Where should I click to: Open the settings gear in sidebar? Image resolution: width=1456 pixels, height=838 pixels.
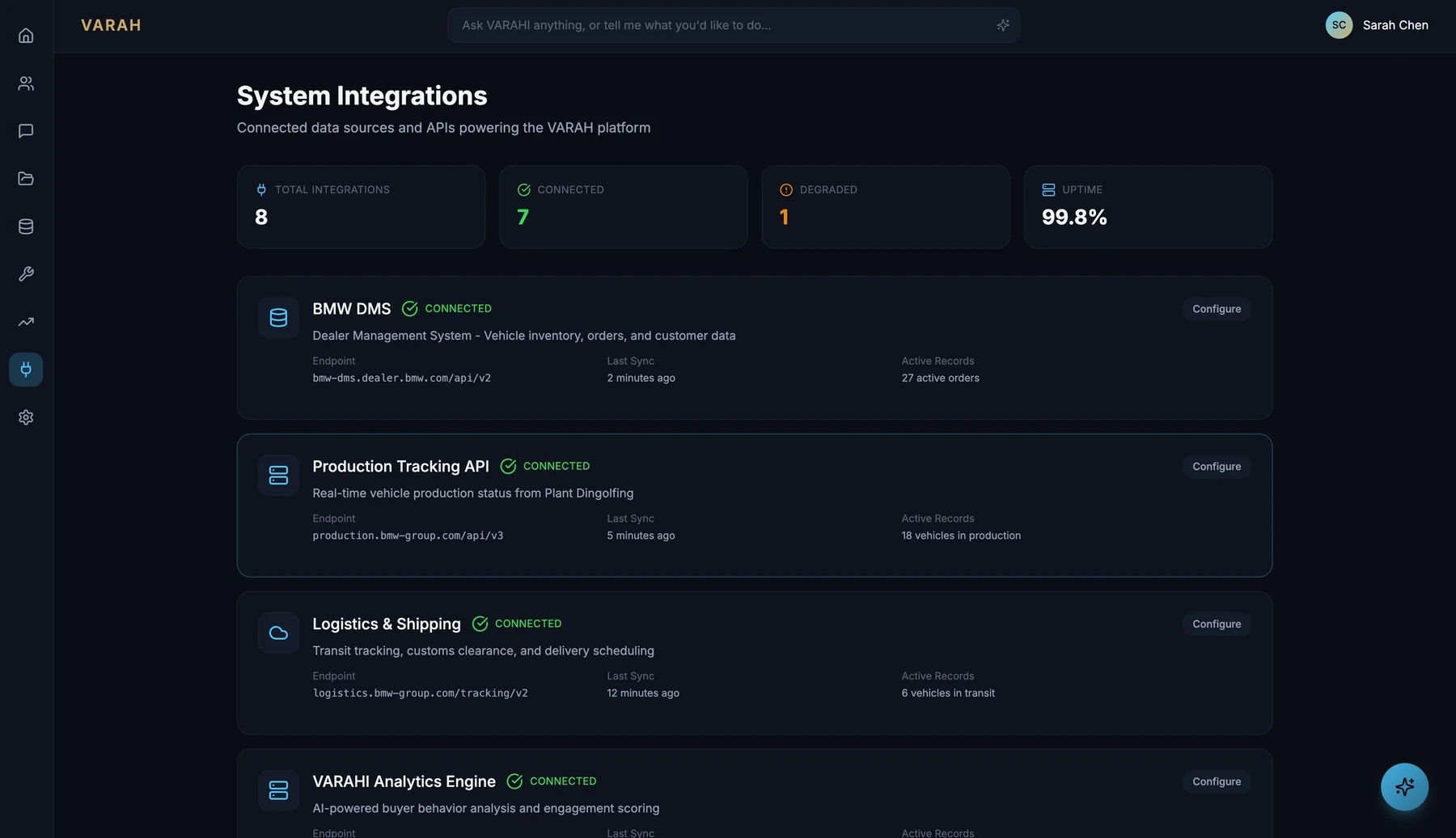[x=26, y=417]
